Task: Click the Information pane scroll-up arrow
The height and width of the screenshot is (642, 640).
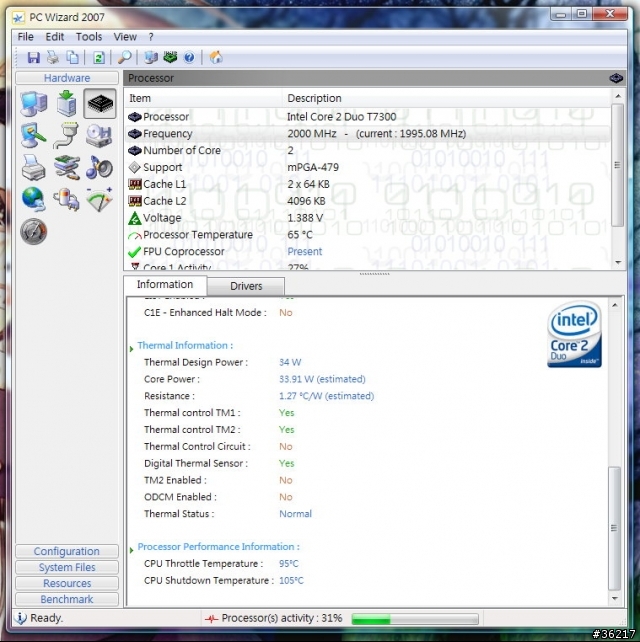Action: [x=615, y=305]
